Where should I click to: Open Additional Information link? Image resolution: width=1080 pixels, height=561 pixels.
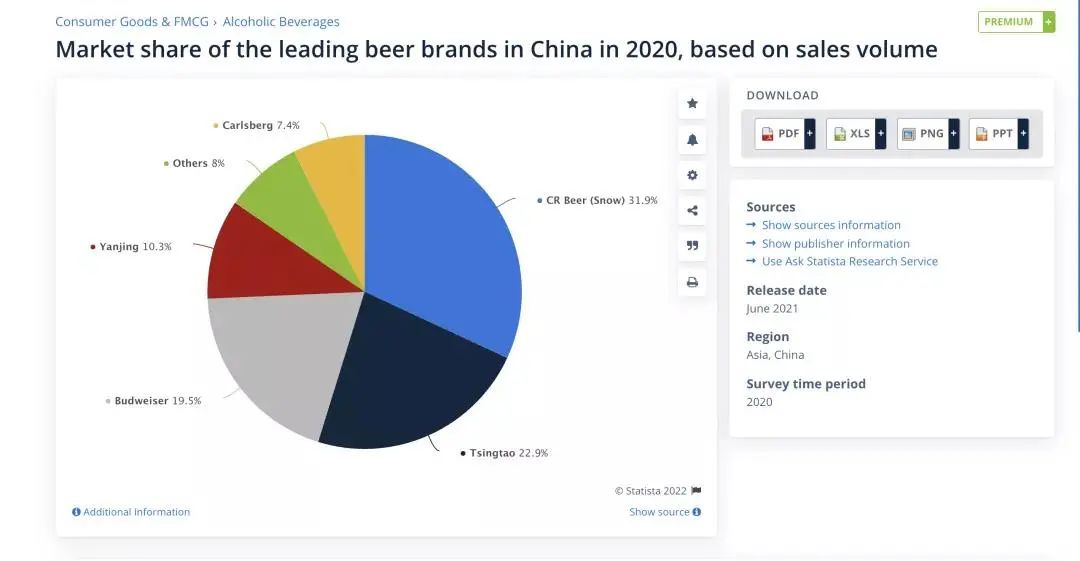click(x=131, y=512)
